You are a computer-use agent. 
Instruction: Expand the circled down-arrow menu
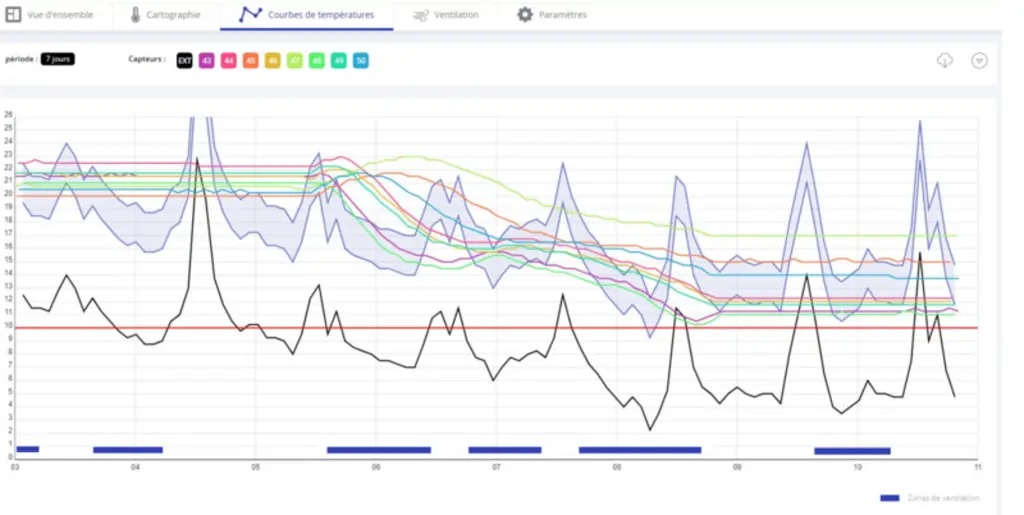979,61
